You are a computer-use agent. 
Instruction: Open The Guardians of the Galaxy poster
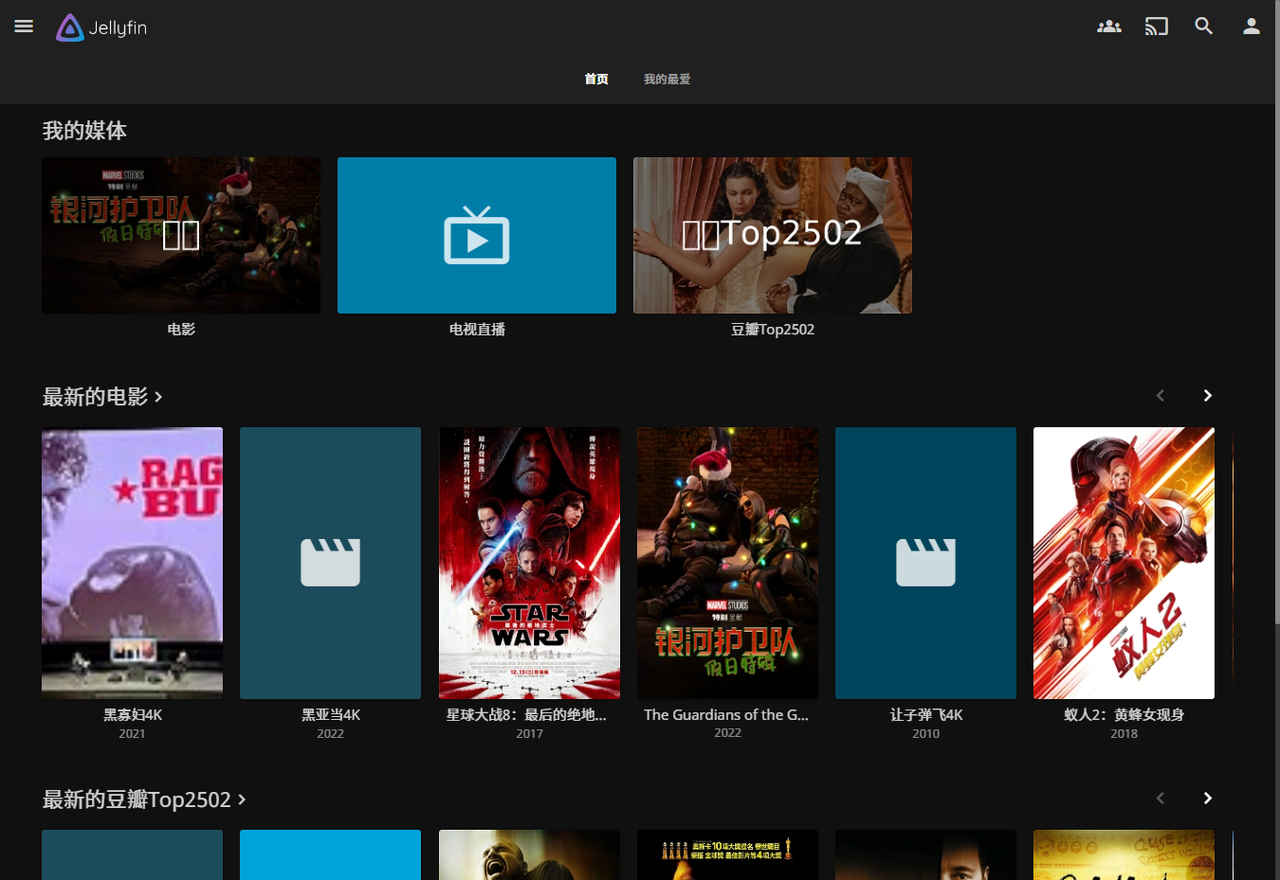tap(727, 563)
